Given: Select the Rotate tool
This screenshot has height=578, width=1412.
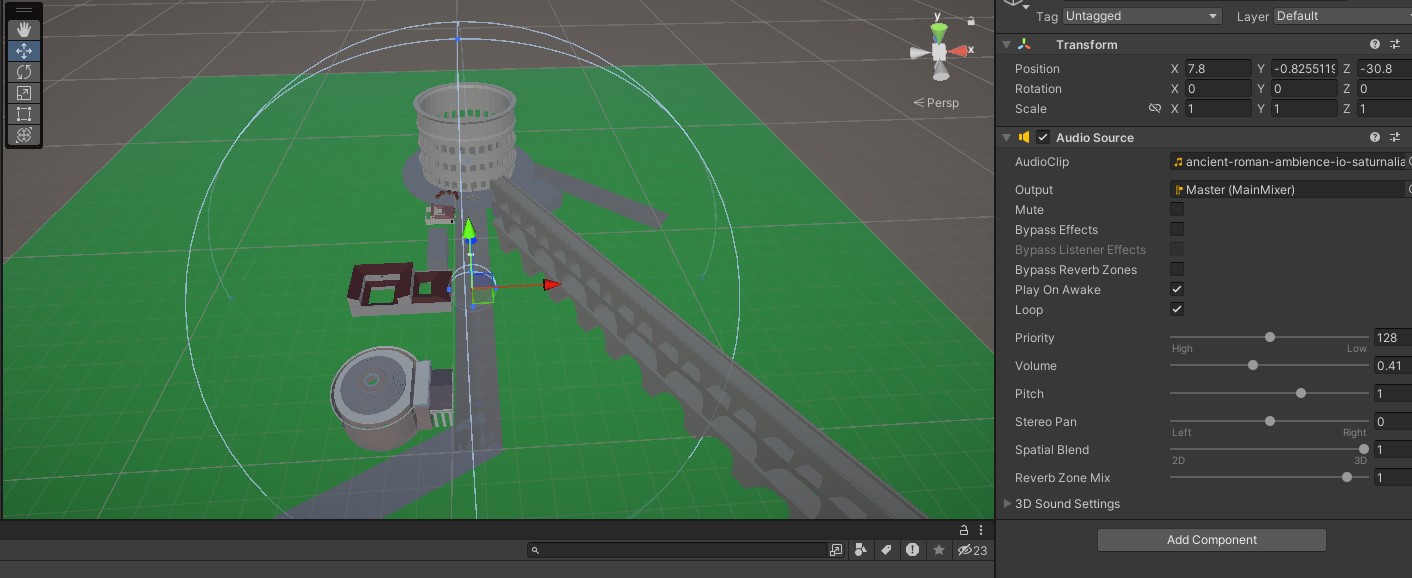Looking at the screenshot, I should click(24, 72).
